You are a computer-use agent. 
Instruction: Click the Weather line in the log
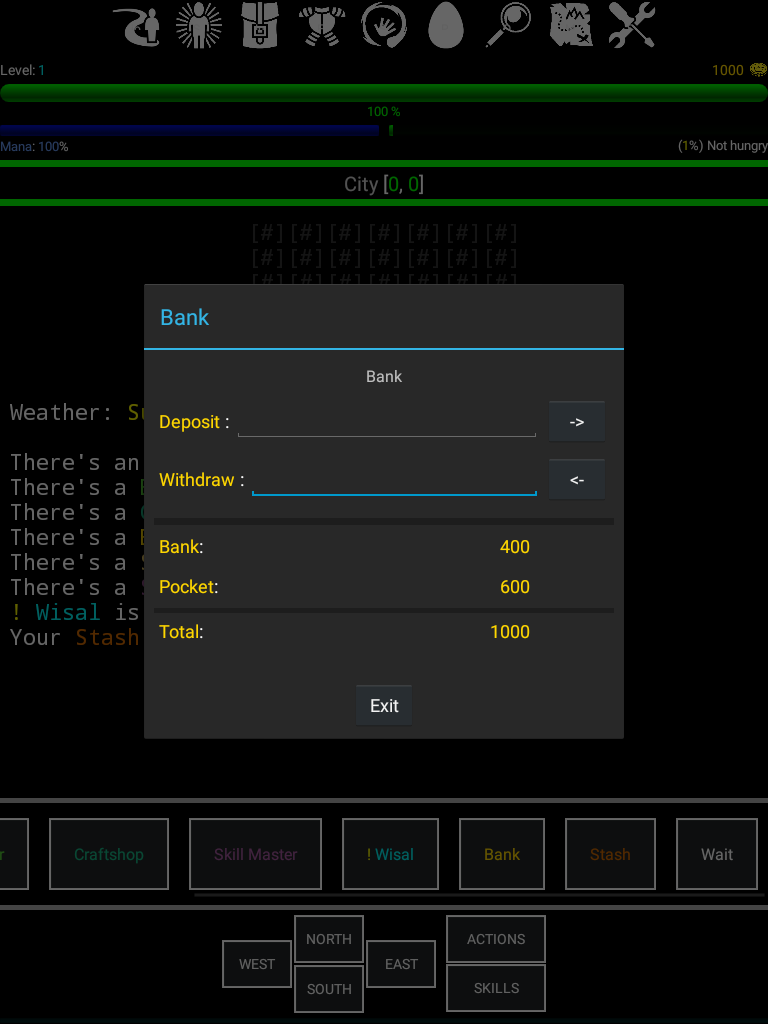77,412
